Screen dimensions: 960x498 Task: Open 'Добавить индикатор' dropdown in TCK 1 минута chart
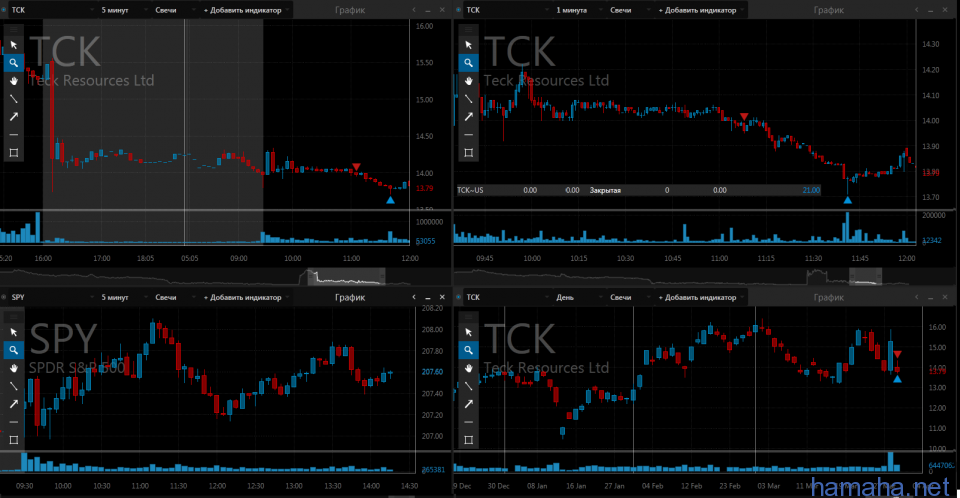(x=700, y=10)
